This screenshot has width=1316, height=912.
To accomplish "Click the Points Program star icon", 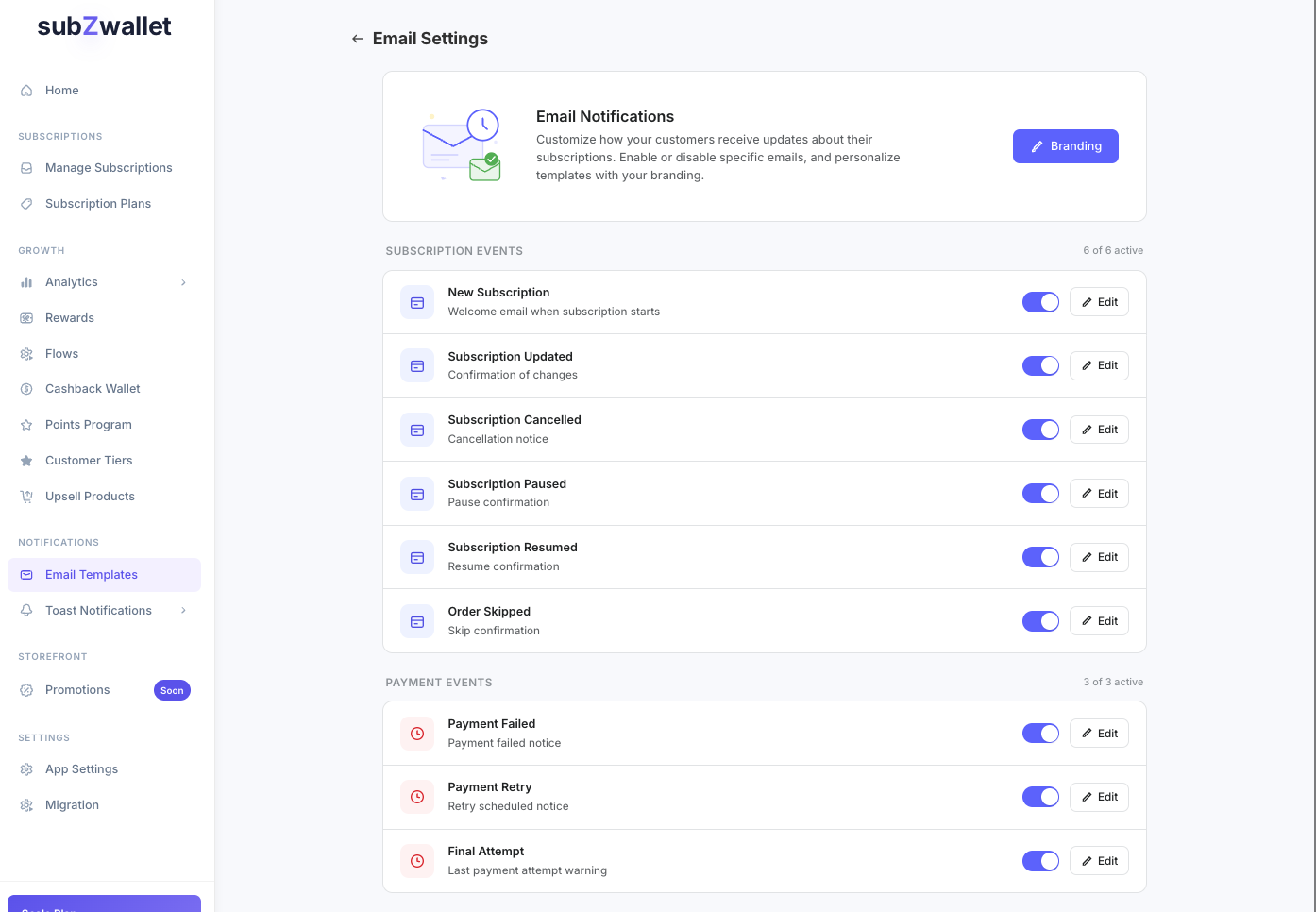I will [x=26, y=425].
